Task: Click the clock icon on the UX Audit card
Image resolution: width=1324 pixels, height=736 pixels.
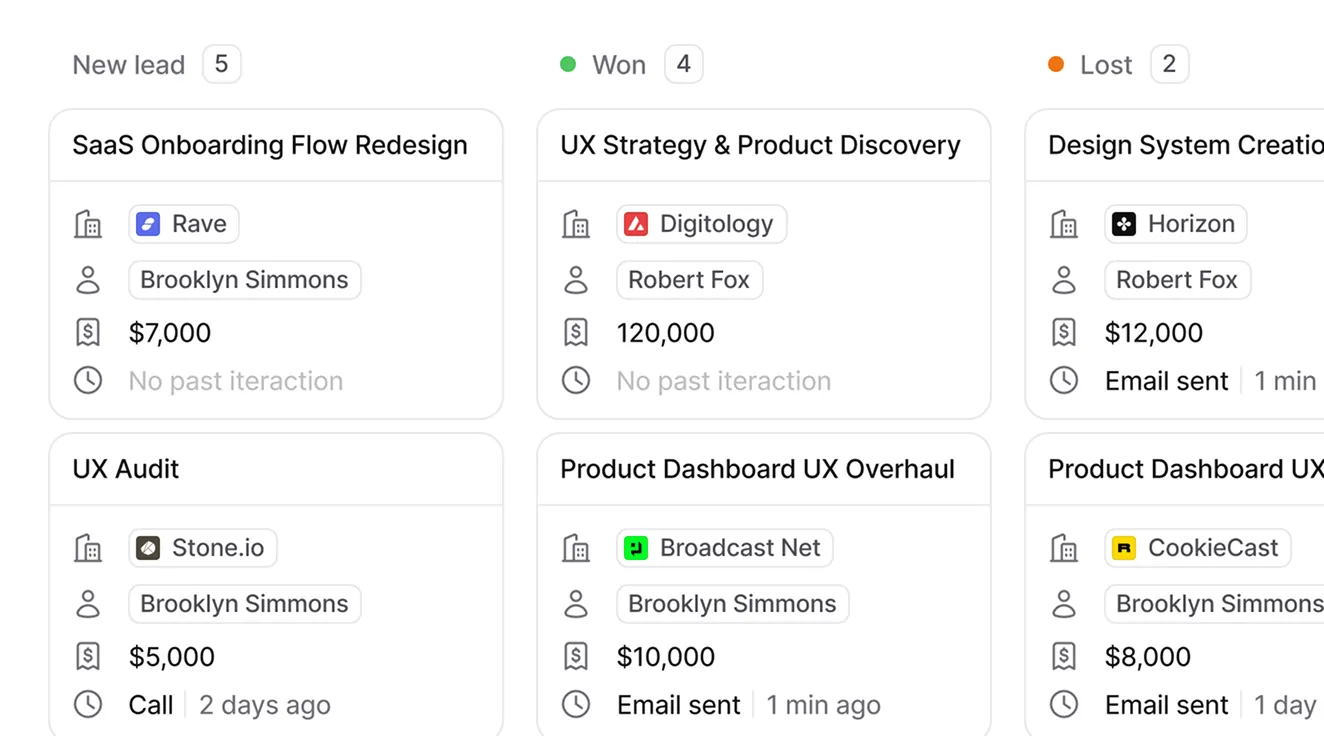Action: (x=88, y=704)
